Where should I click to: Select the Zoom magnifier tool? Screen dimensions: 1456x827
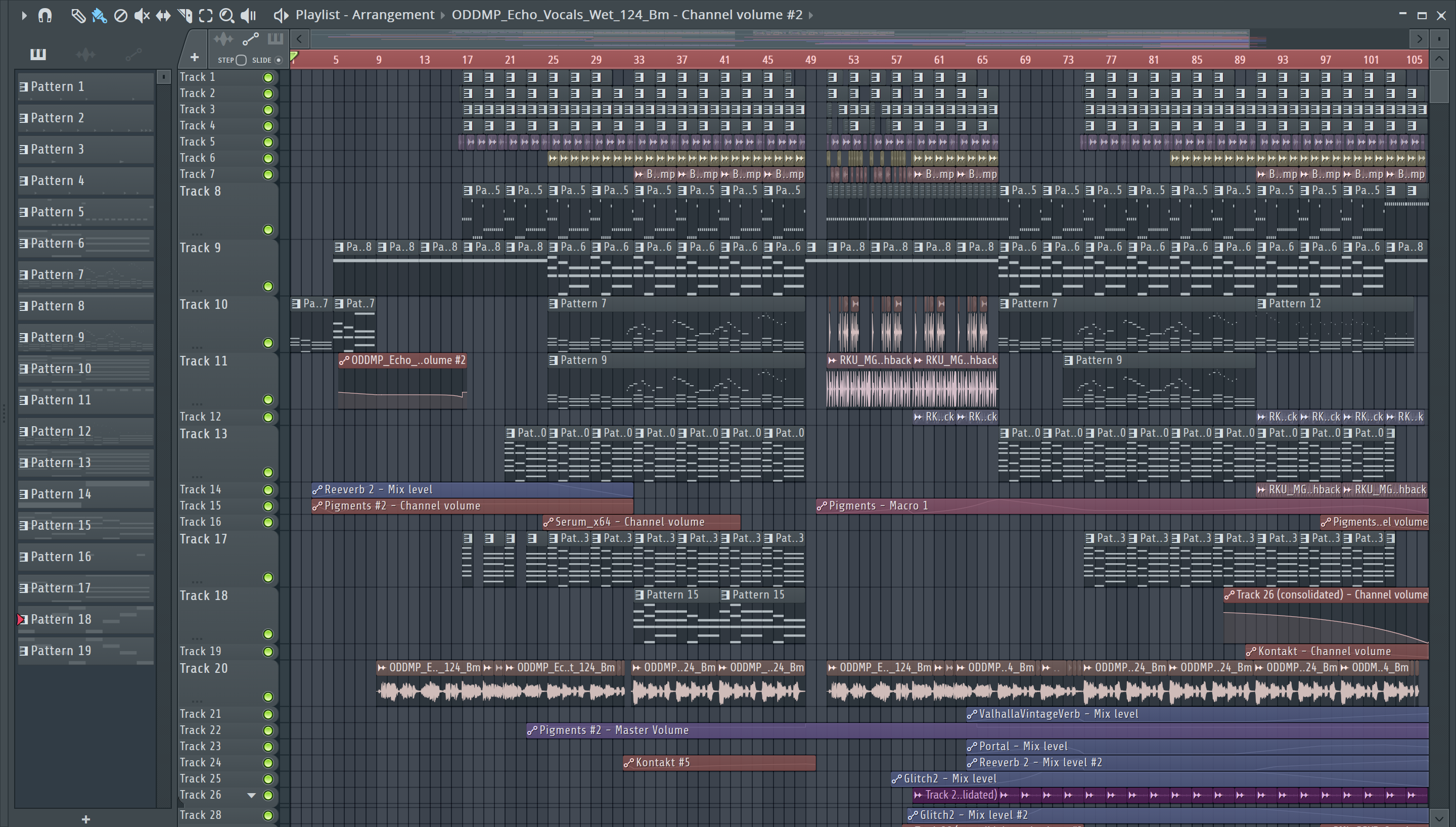coord(226,15)
